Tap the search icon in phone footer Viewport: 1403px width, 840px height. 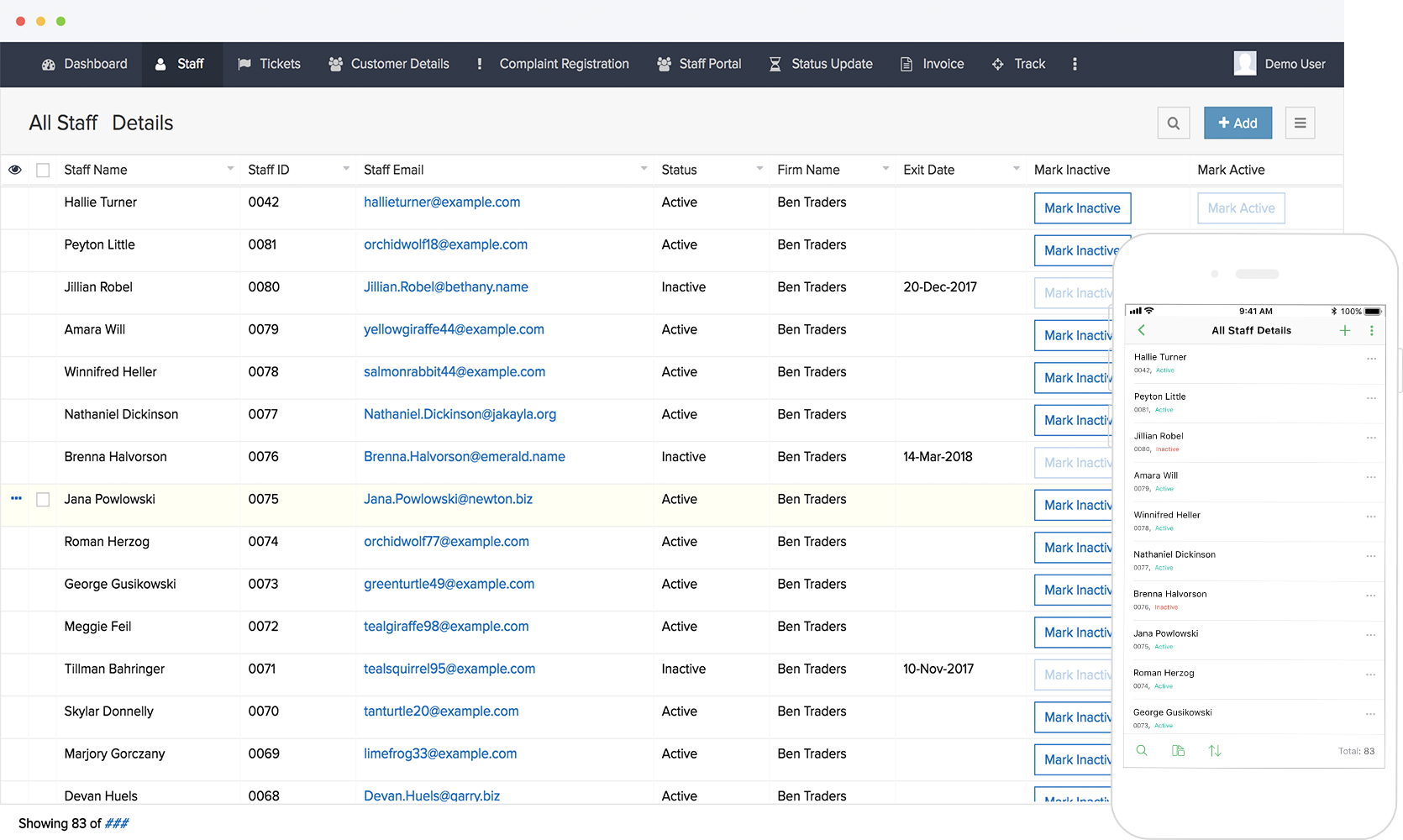pyautogui.click(x=1142, y=750)
